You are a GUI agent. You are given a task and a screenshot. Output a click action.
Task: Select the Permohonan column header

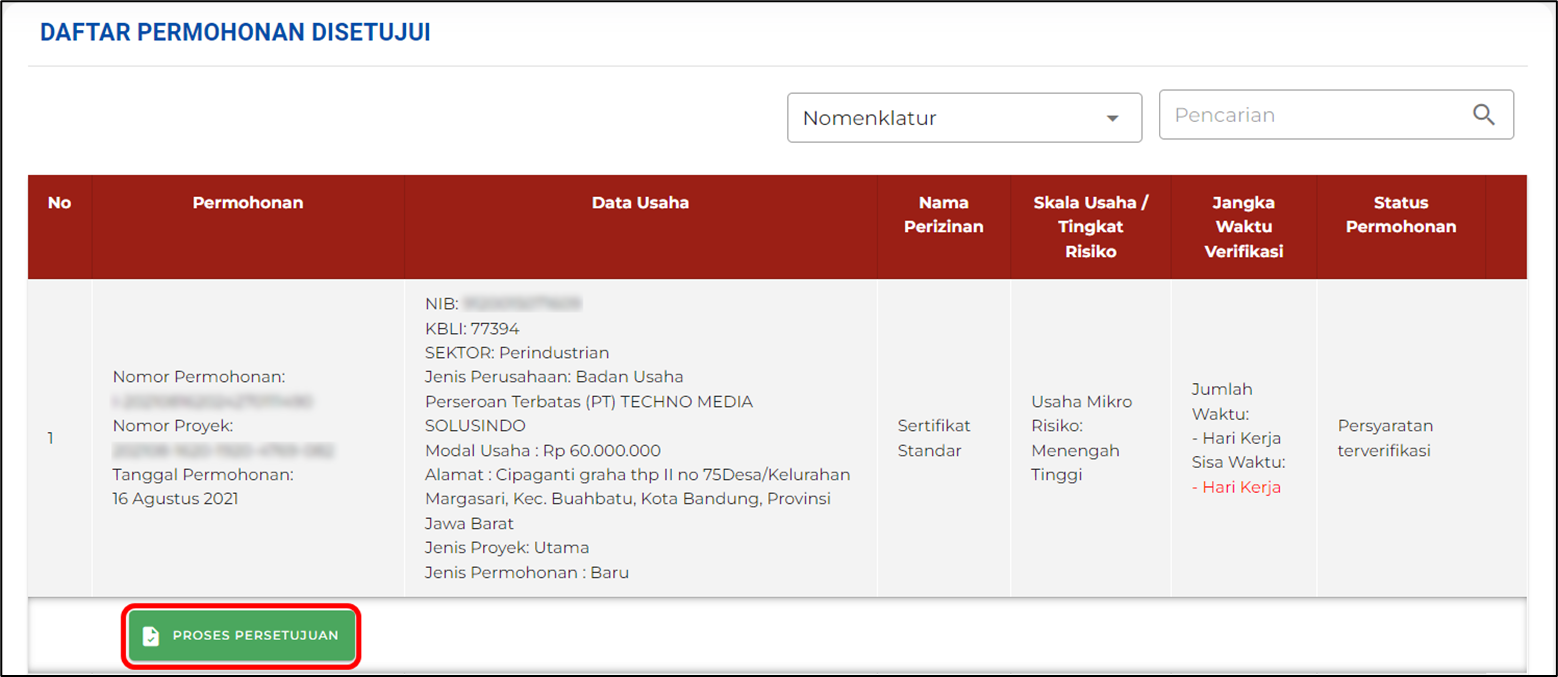[248, 203]
